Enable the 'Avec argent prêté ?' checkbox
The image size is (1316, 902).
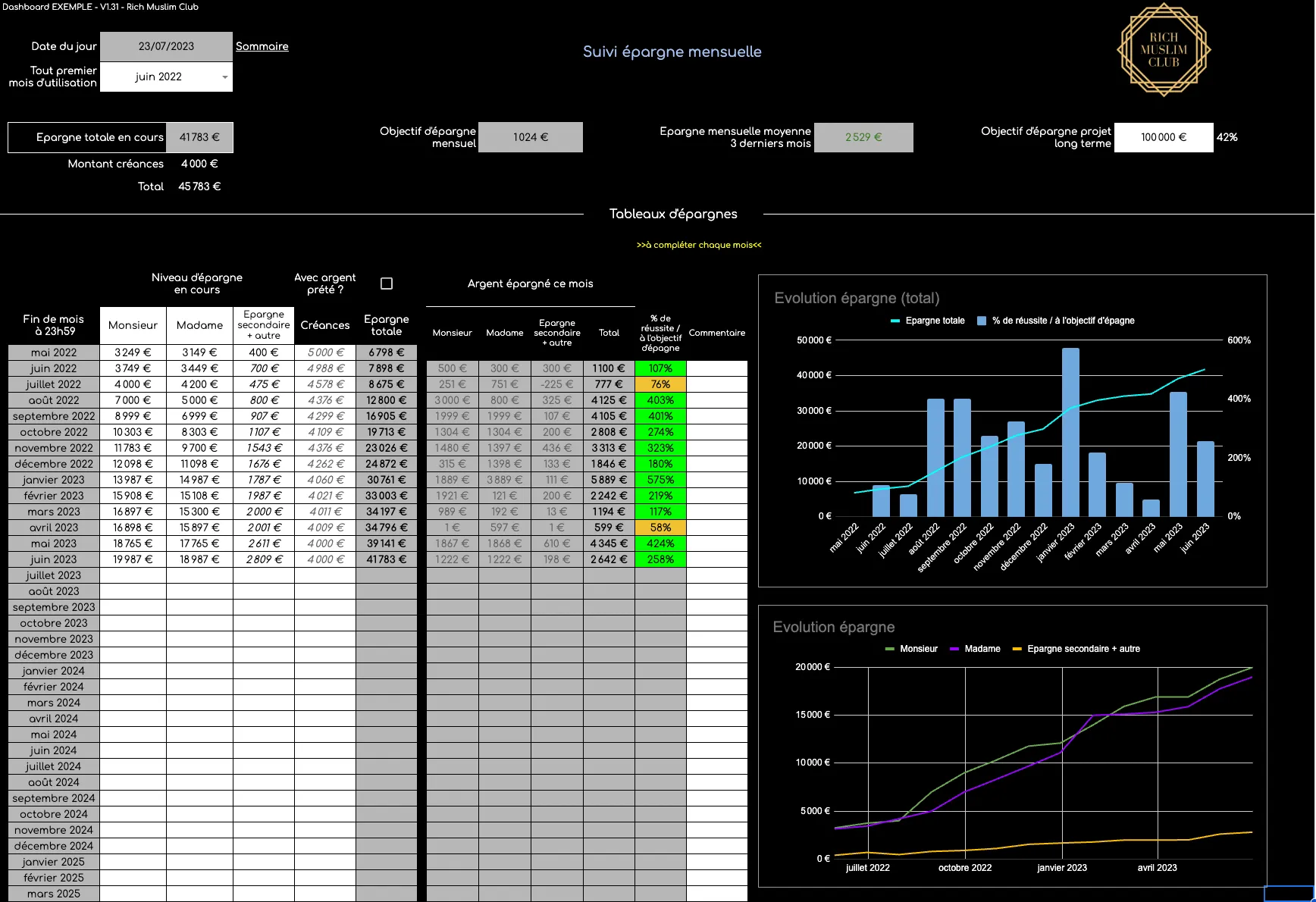pos(387,283)
